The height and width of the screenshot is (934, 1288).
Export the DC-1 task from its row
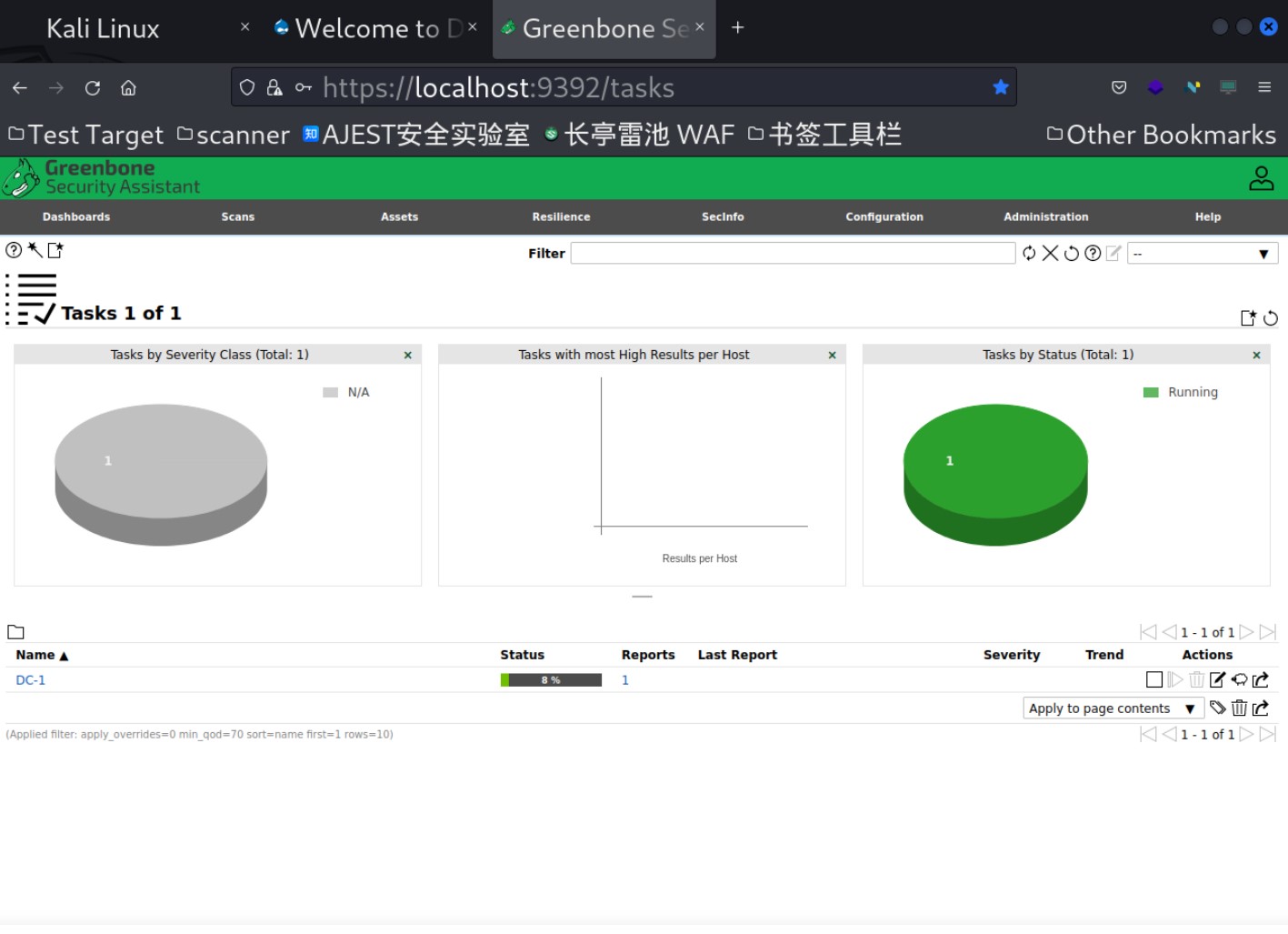coord(1261,679)
